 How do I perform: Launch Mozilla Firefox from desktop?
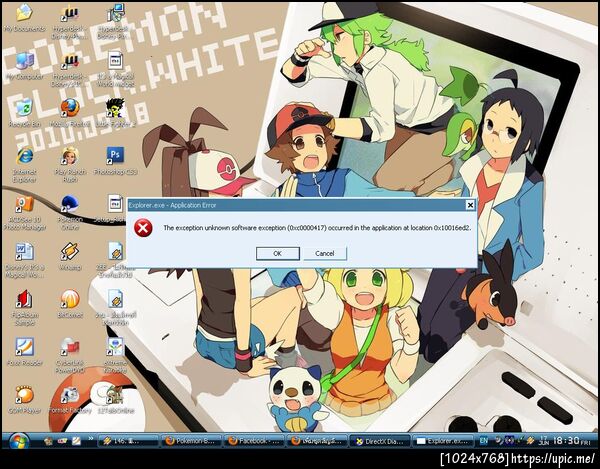[x=70, y=113]
